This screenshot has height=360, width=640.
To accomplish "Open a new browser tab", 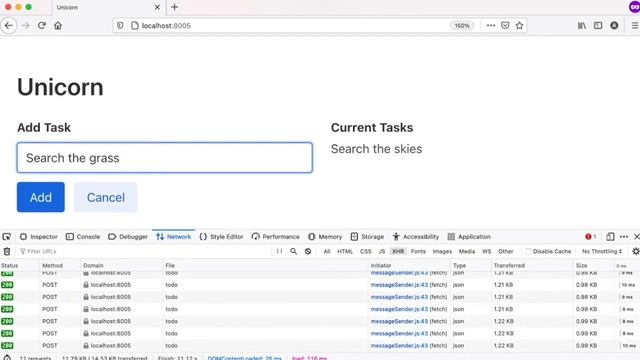I will 174,7.
